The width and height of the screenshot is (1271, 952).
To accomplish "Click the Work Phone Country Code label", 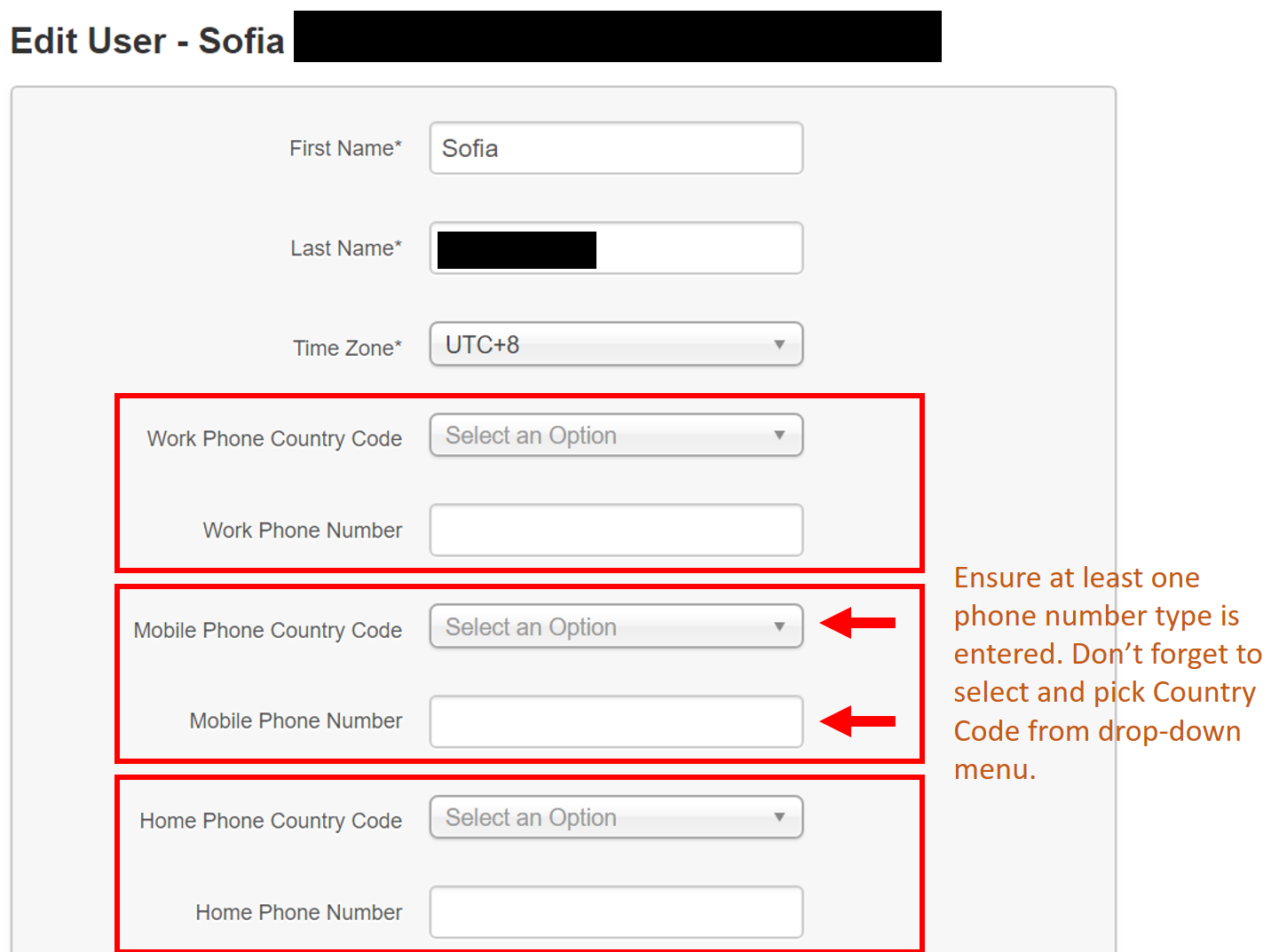I will coord(273,438).
